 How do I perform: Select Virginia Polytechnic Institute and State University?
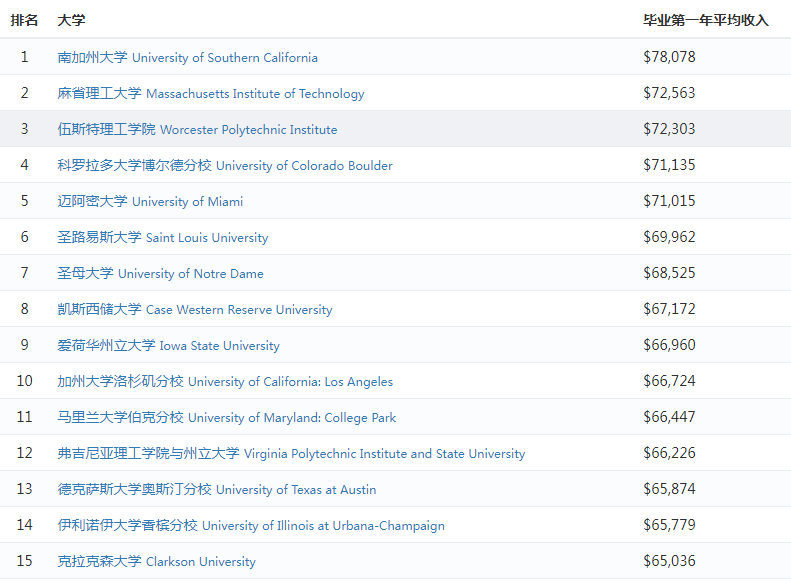(x=291, y=454)
